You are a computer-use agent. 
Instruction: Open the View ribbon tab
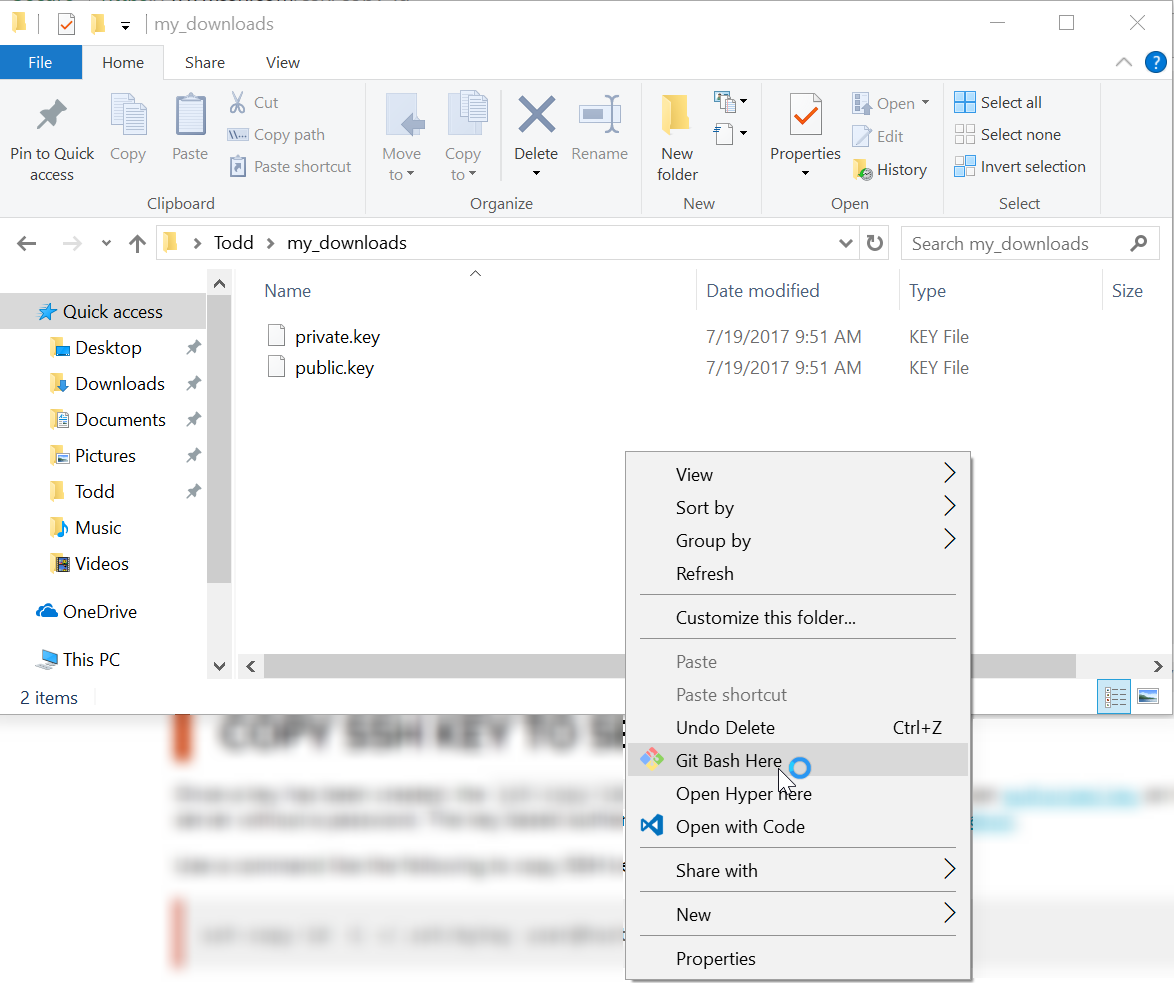[283, 63]
